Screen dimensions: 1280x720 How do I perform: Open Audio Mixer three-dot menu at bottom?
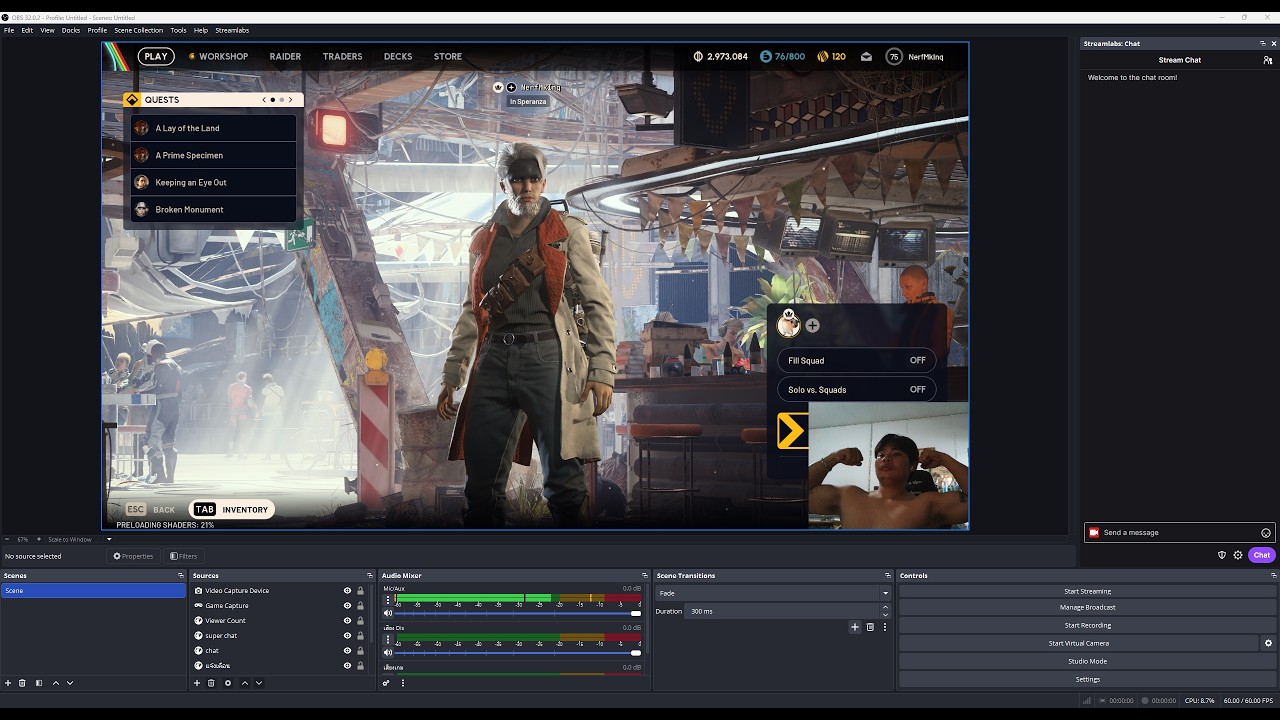click(x=403, y=683)
